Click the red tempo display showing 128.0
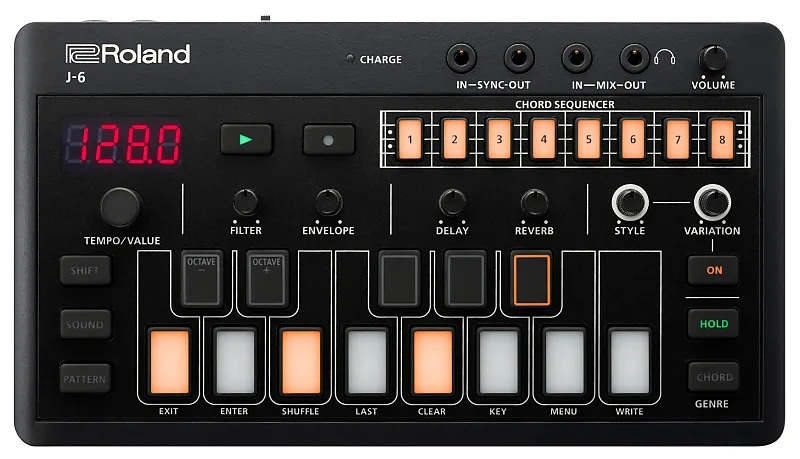This screenshot has height=459, width=800. click(x=124, y=145)
